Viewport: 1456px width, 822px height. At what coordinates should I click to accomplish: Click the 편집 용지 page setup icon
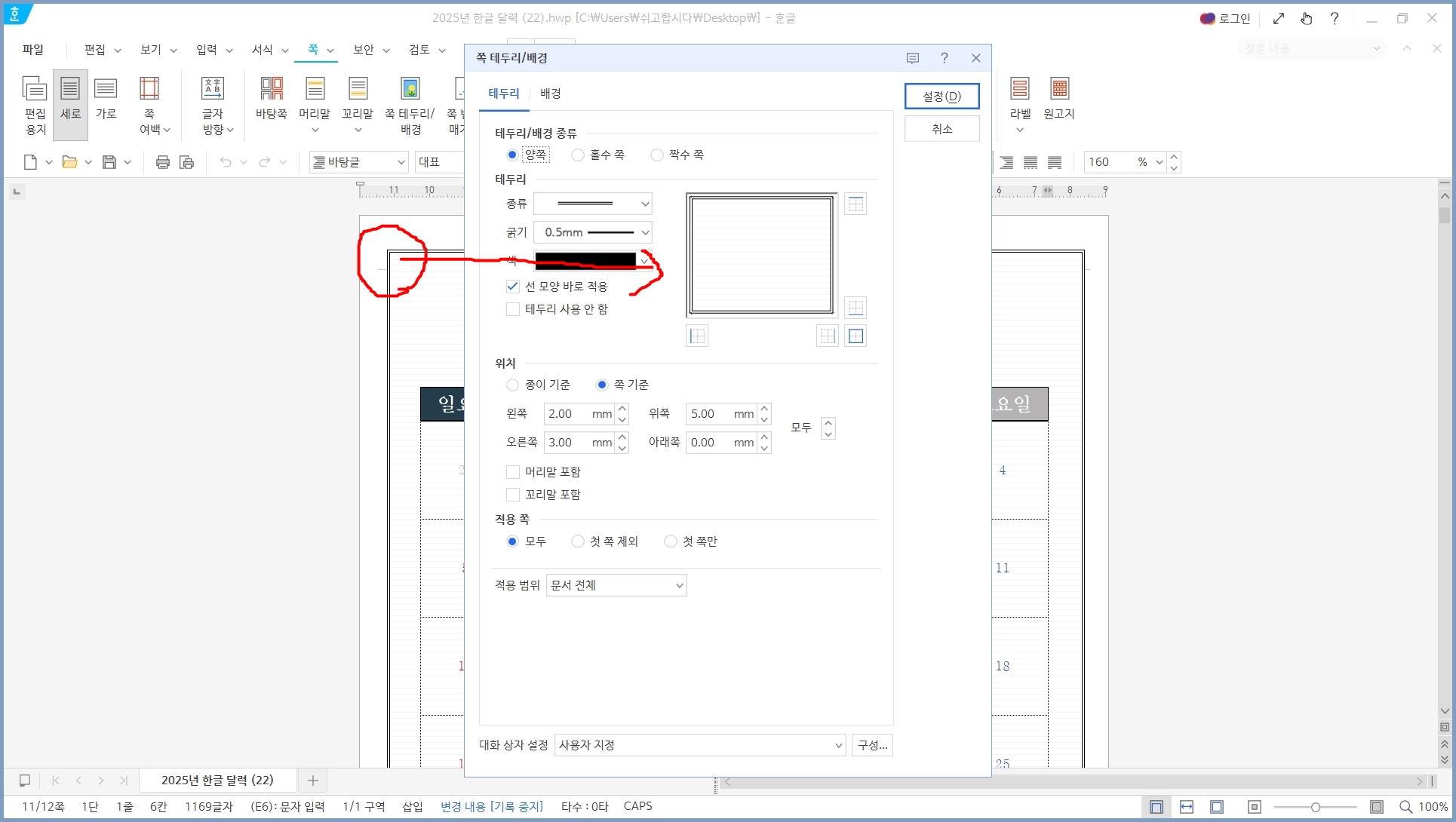[x=35, y=104]
